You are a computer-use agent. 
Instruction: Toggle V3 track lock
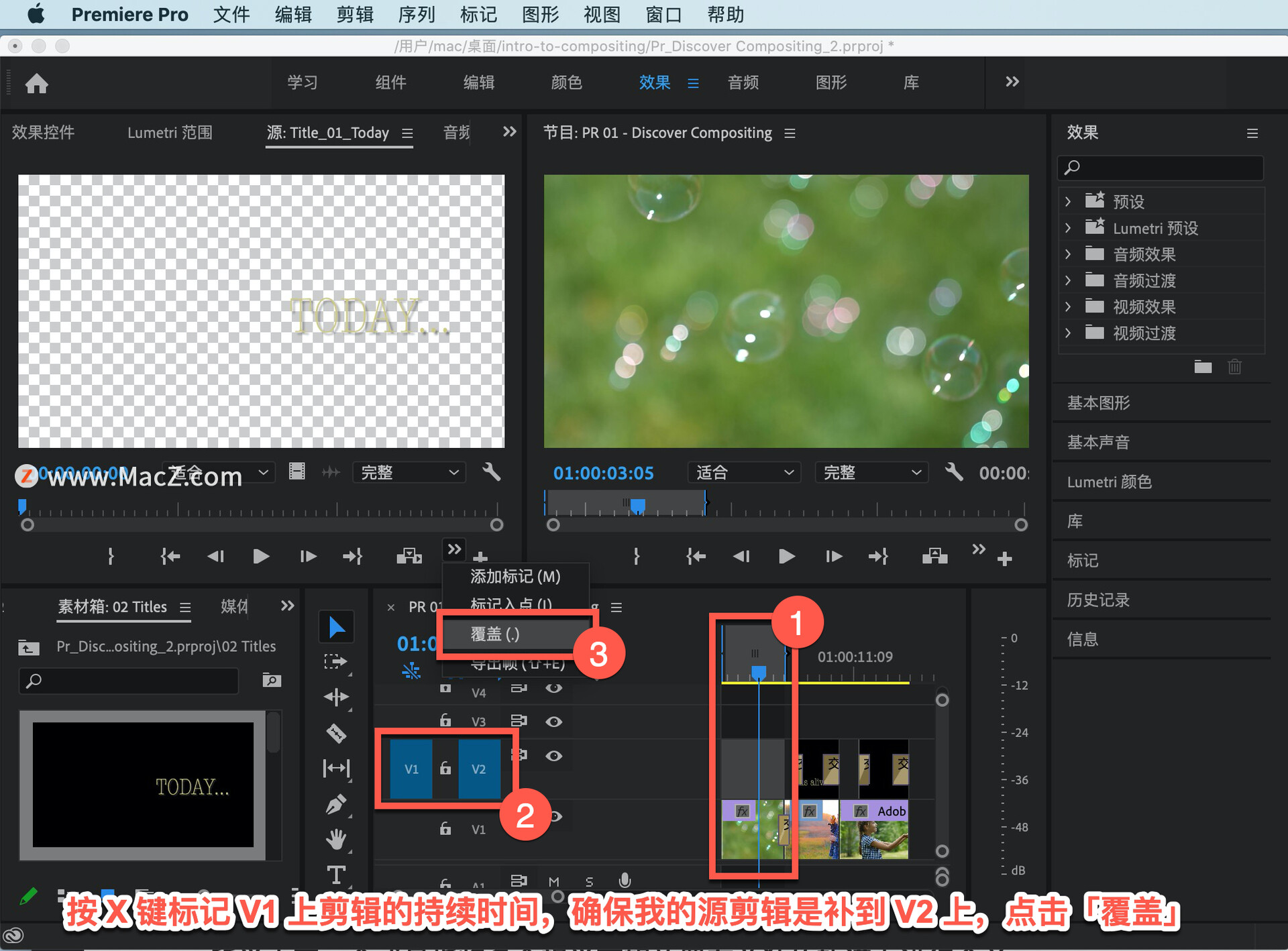coord(445,720)
